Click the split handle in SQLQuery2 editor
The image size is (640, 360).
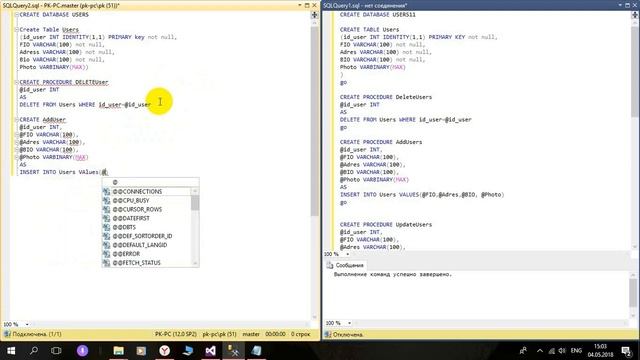[x=314, y=15]
